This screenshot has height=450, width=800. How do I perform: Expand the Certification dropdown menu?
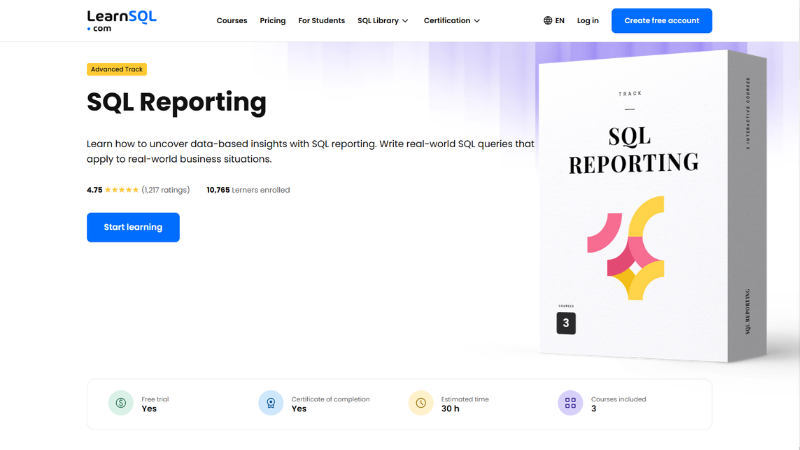(452, 21)
